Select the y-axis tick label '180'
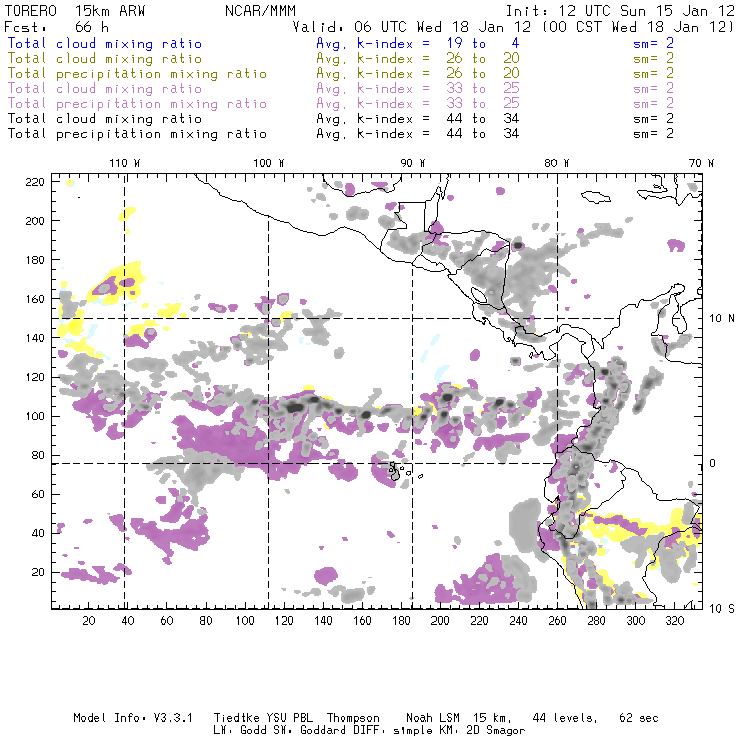 [35, 260]
